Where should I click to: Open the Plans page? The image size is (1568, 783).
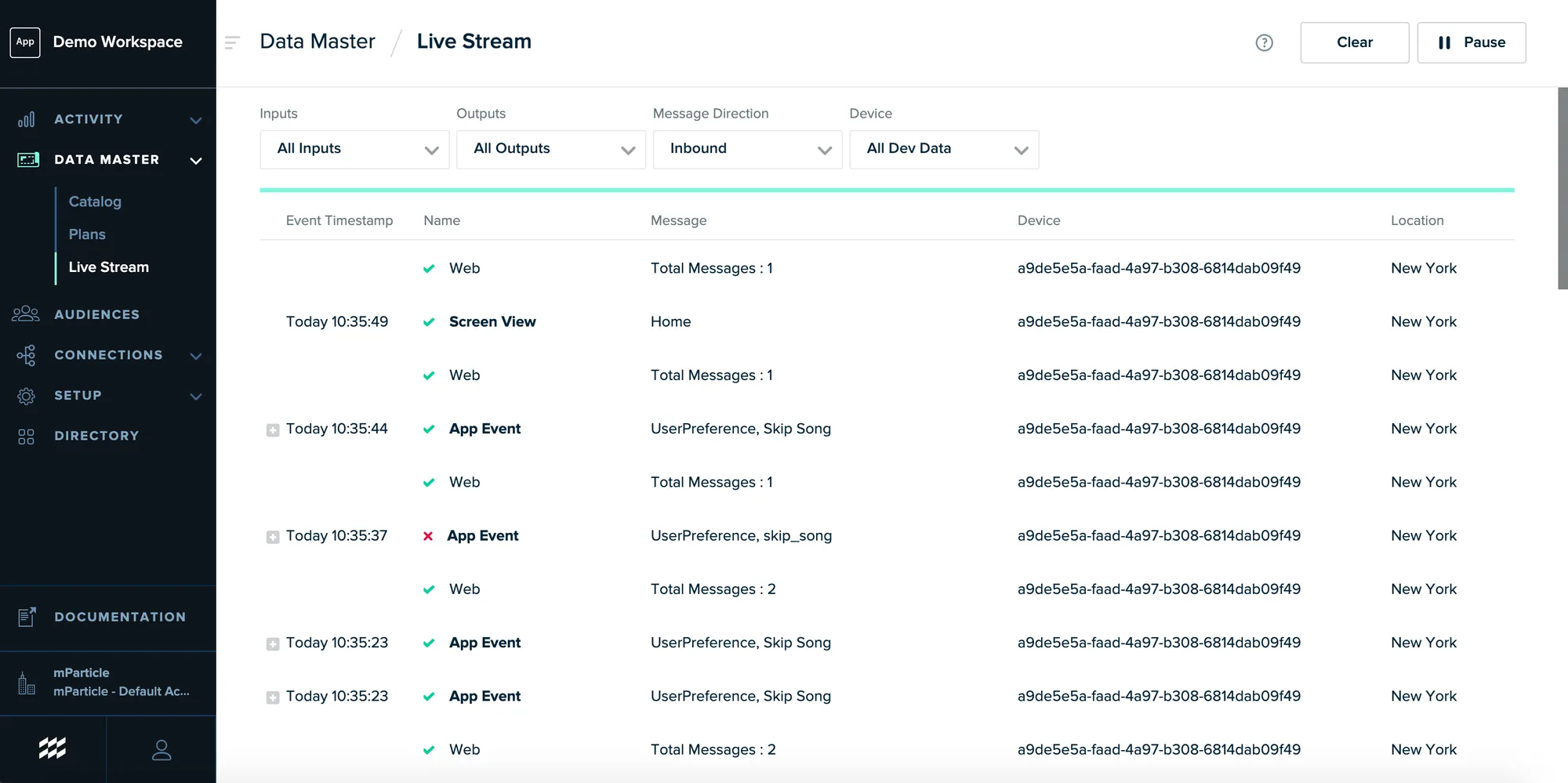(x=87, y=234)
